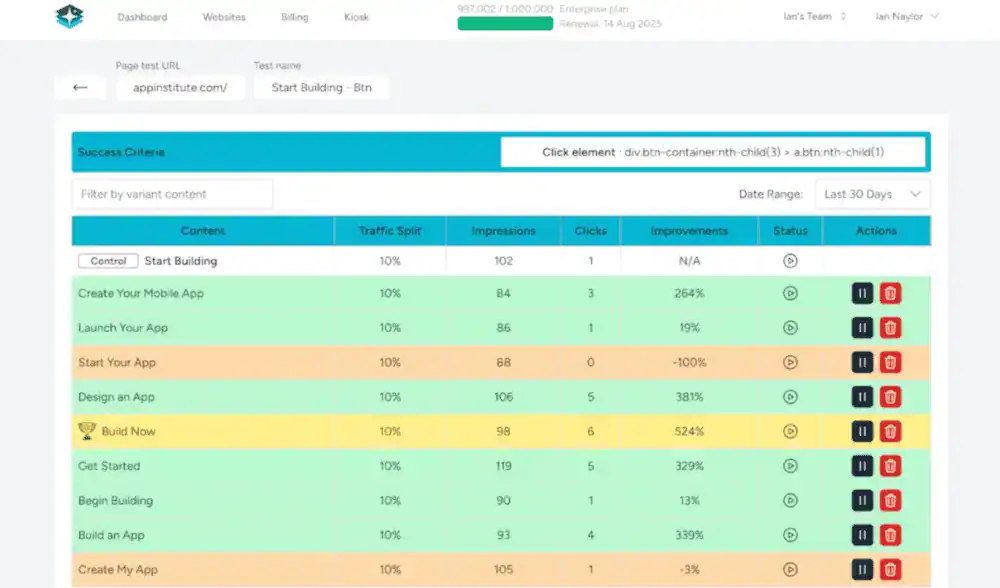Remove the Get Started variant

[890, 466]
